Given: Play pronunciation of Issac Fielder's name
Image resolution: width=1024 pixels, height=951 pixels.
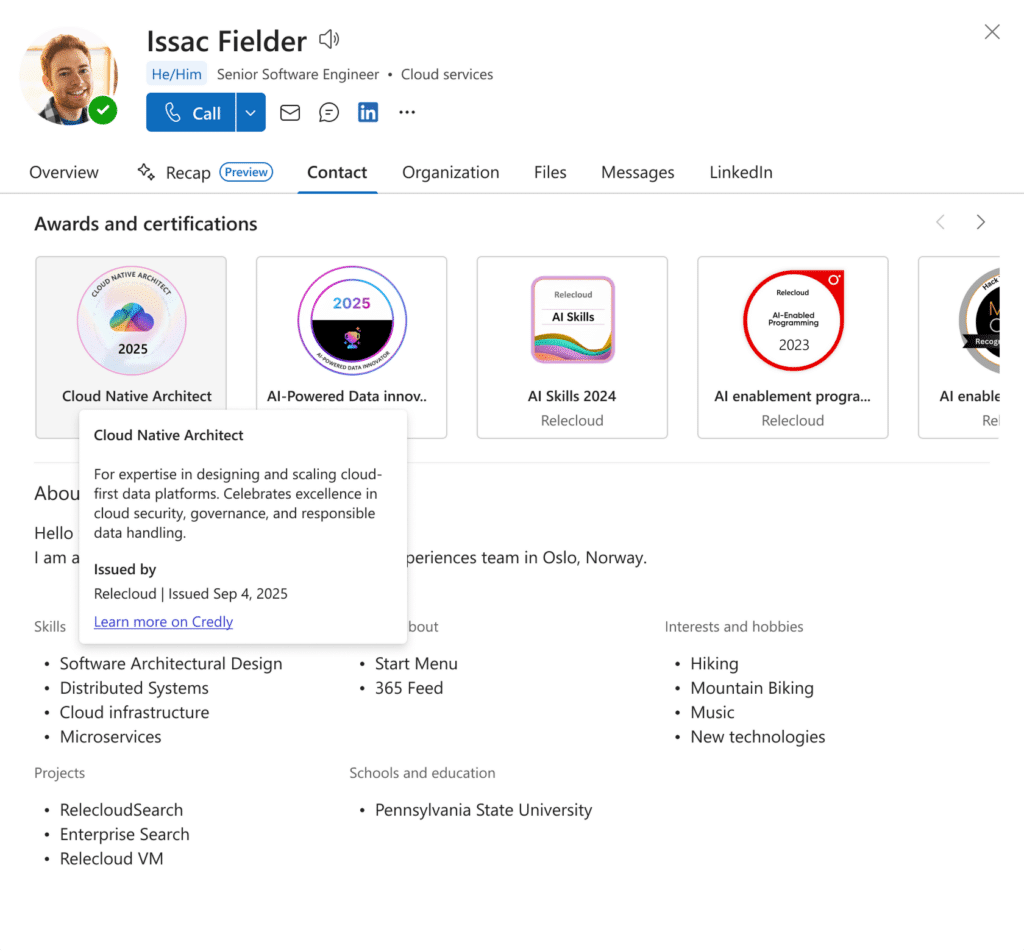Looking at the screenshot, I should 328,39.
